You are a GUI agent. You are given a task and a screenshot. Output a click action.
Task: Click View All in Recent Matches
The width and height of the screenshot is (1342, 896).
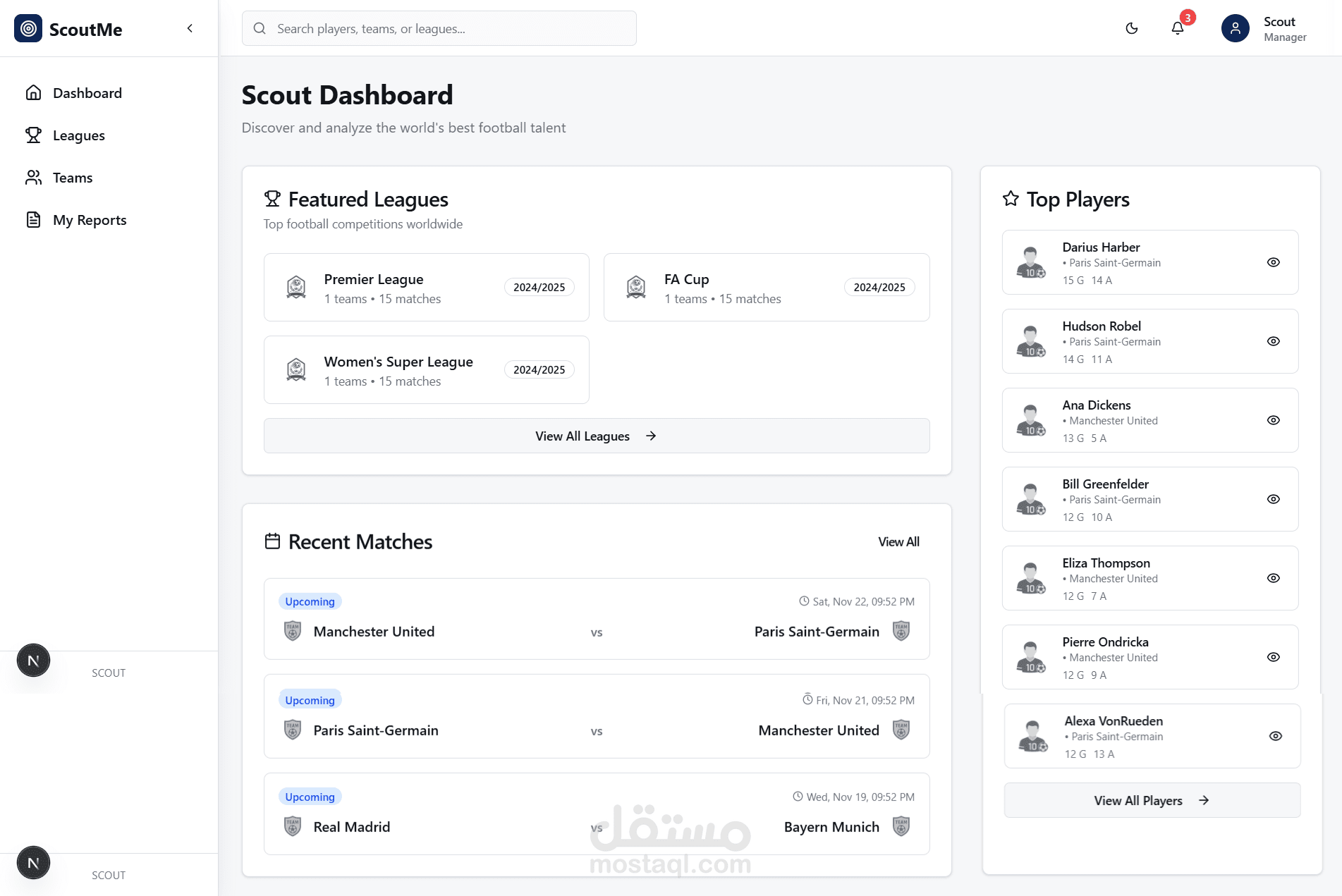click(x=898, y=542)
